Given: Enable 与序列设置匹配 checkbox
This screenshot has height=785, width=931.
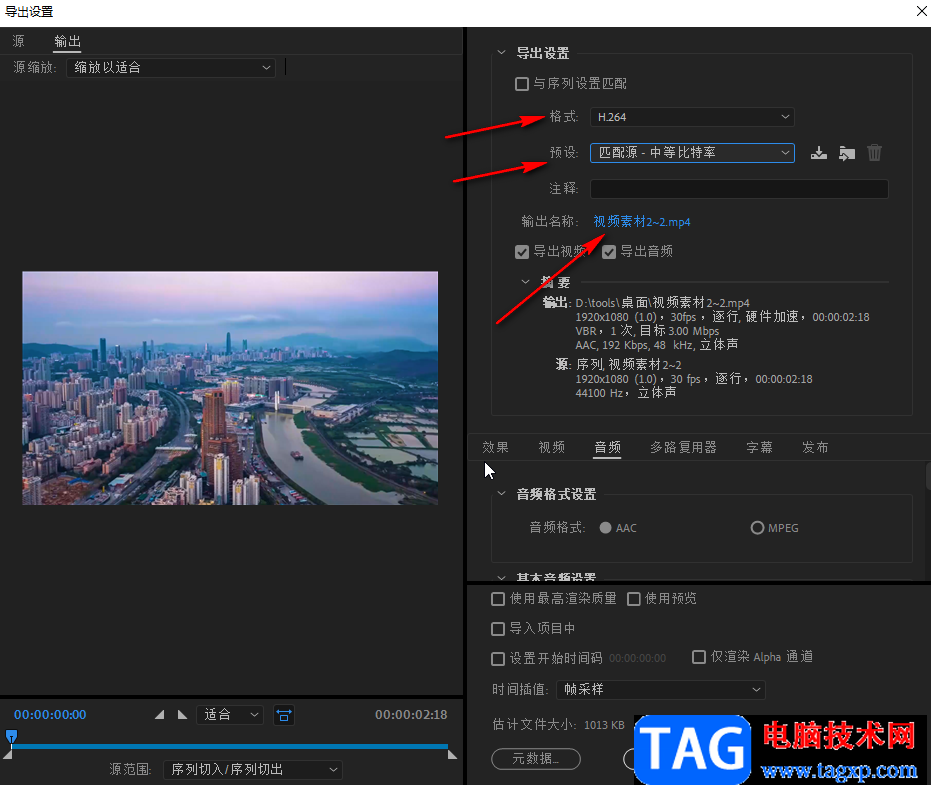Looking at the screenshot, I should 522,84.
